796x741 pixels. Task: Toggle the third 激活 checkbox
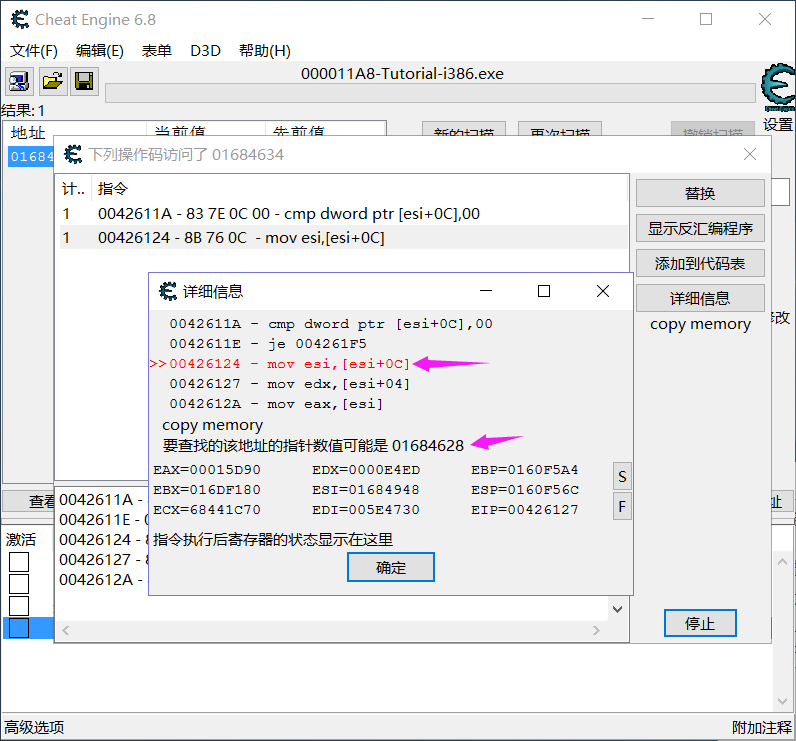[x=19, y=605]
